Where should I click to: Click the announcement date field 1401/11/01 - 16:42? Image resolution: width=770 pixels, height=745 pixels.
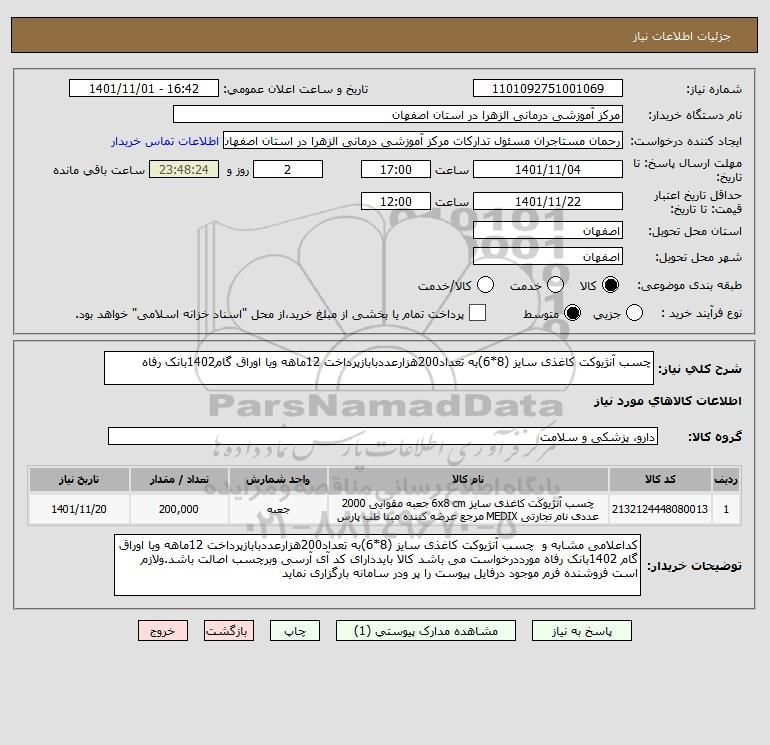coord(144,88)
